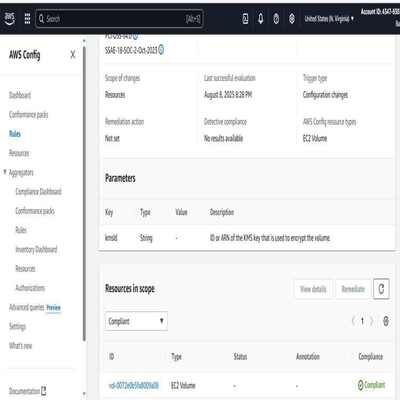Image resolution: width=400 pixels, height=400 pixels.
Task: Focus the top search field
Action: pos(119,19)
